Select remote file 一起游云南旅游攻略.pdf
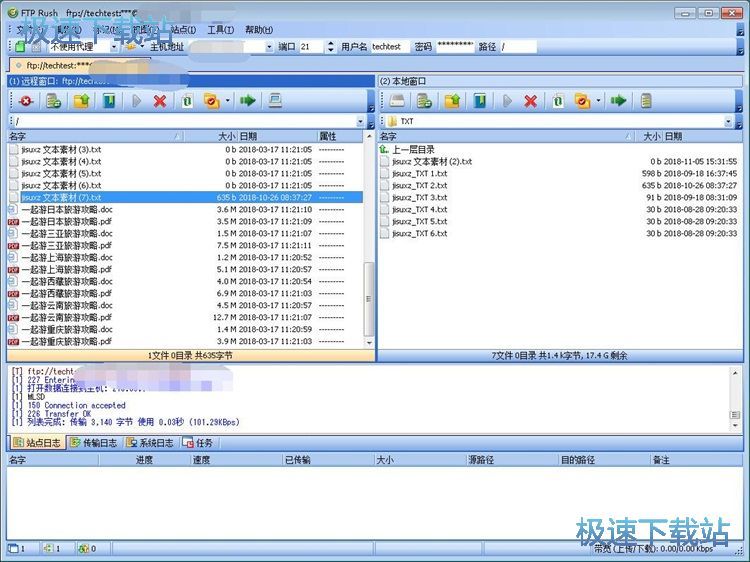Viewport: 750px width, 562px height. pos(185,318)
